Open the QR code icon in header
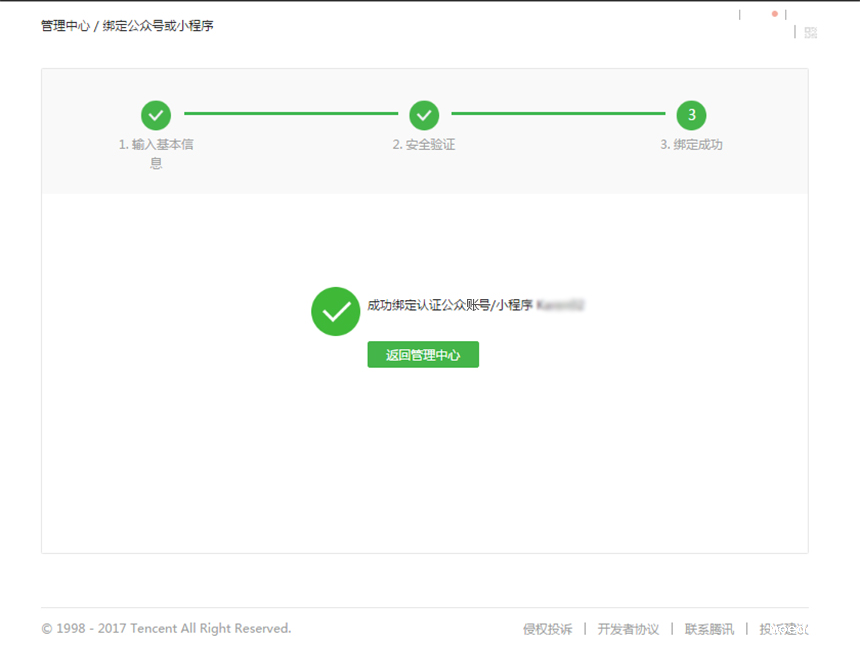This screenshot has height=645, width=860. pyautogui.click(x=810, y=32)
